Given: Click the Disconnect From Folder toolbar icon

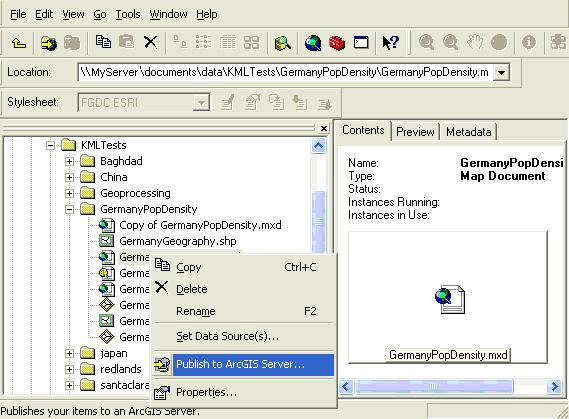Looking at the screenshot, I should tap(72, 43).
